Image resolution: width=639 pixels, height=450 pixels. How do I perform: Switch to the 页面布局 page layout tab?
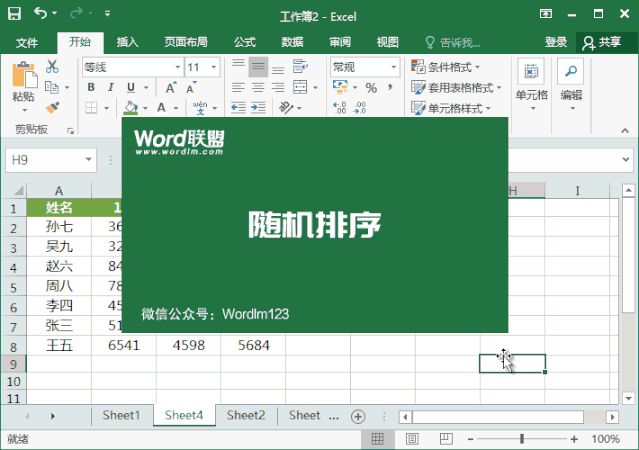[186, 42]
